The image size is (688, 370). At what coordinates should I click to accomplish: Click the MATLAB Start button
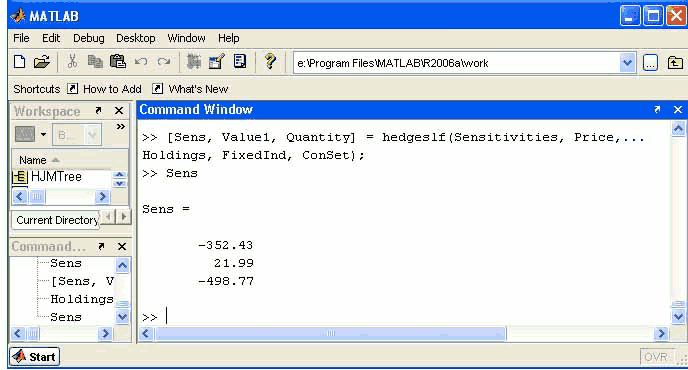35,356
